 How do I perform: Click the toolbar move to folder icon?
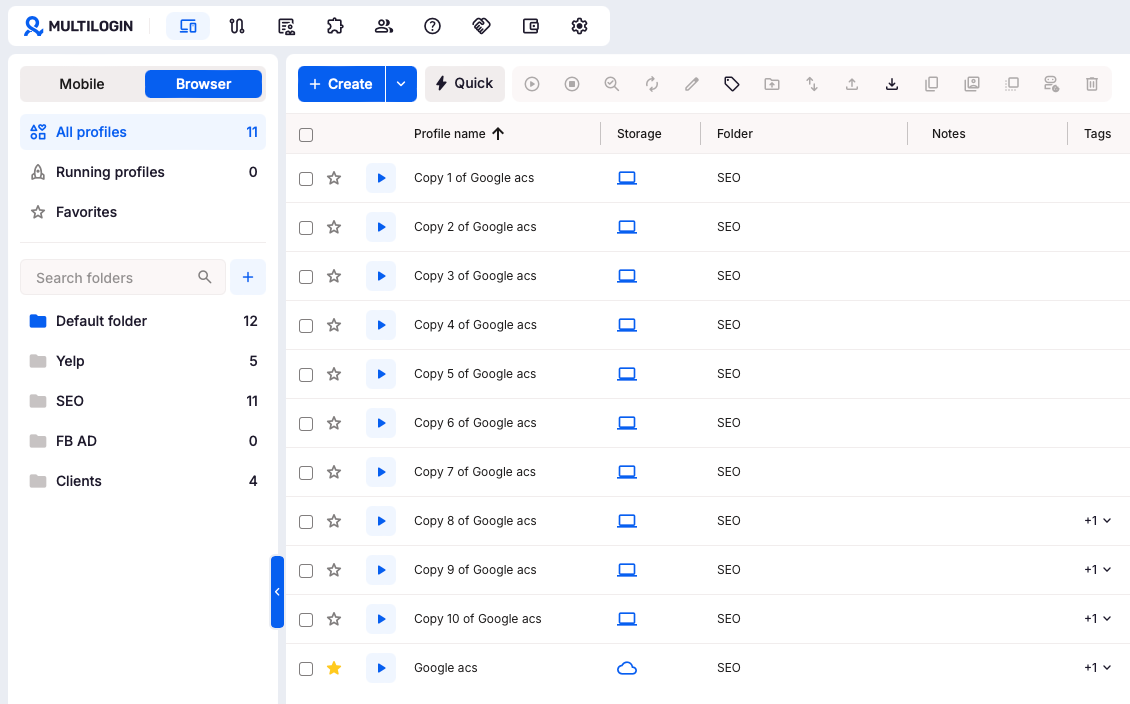click(x=772, y=84)
